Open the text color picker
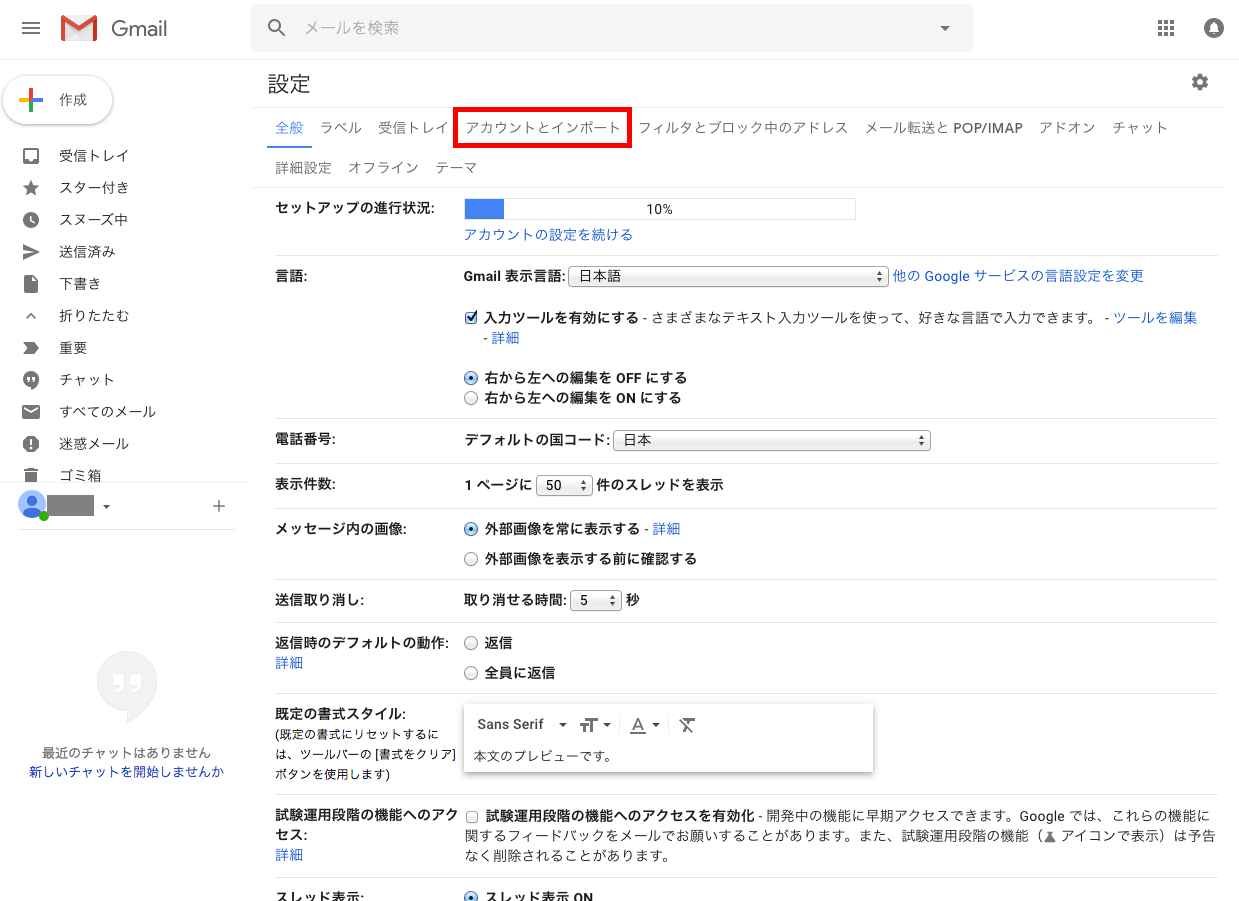Image resolution: width=1239 pixels, height=901 pixels. point(645,725)
